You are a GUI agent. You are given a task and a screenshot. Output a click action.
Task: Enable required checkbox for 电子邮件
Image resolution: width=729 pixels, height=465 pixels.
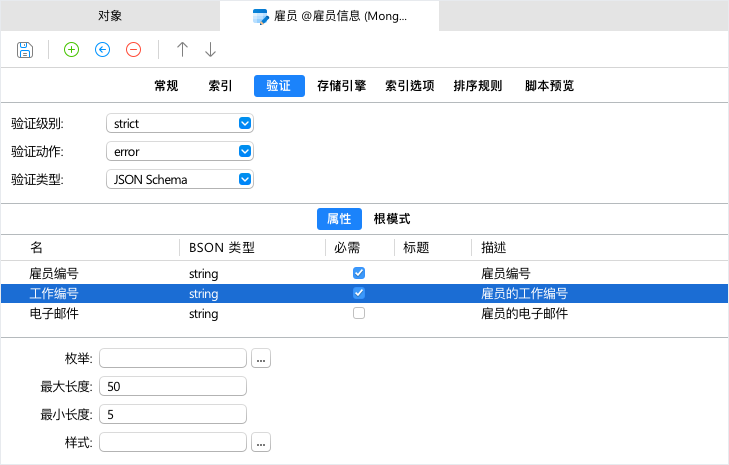point(359,313)
